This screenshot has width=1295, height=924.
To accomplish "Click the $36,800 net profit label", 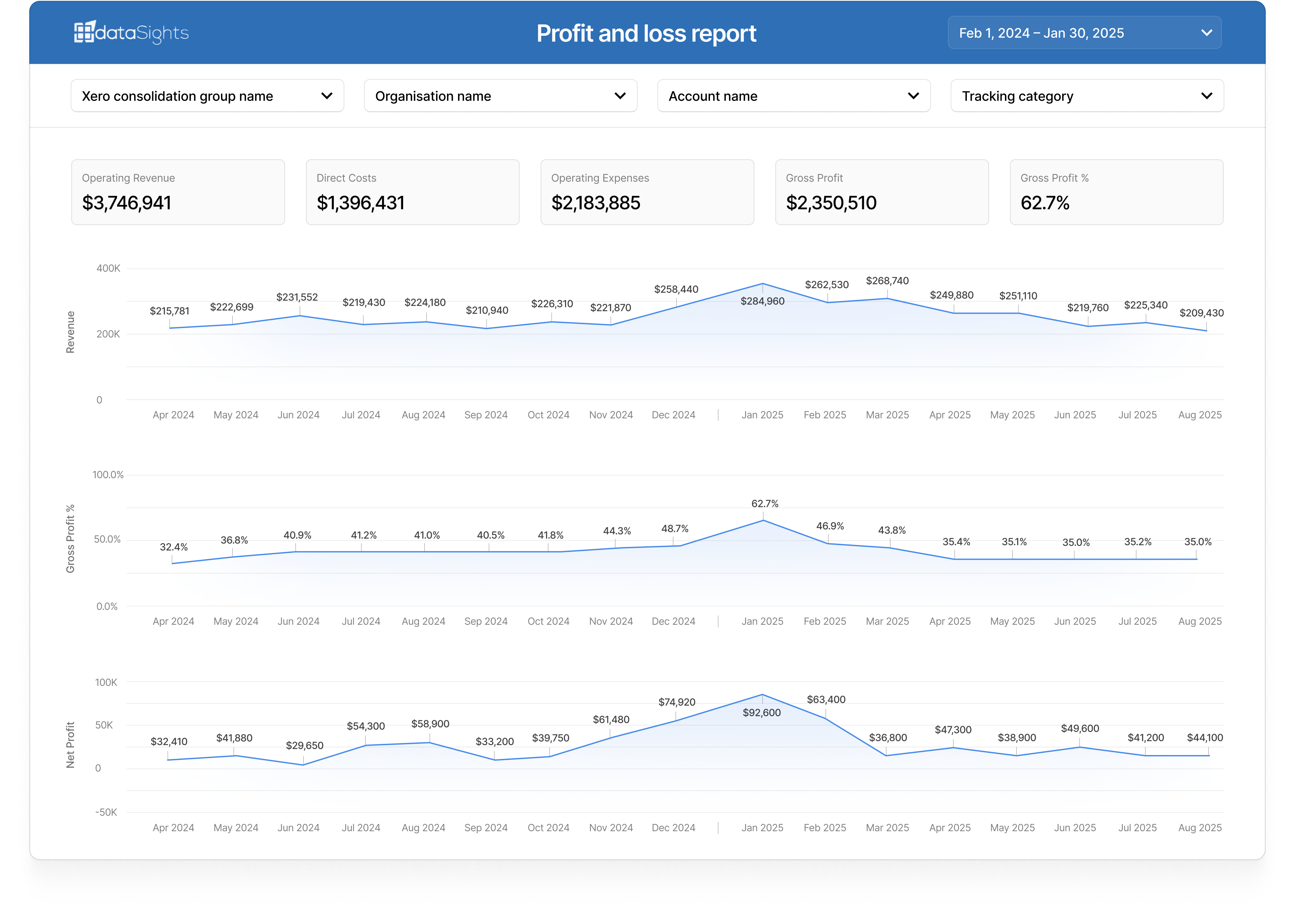I will click(888, 737).
